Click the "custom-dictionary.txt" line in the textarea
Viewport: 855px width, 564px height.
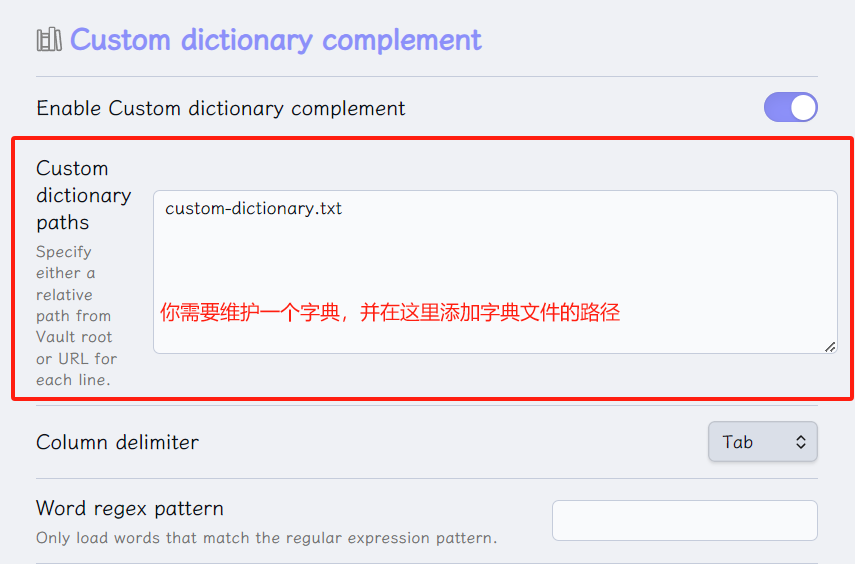[253, 209]
